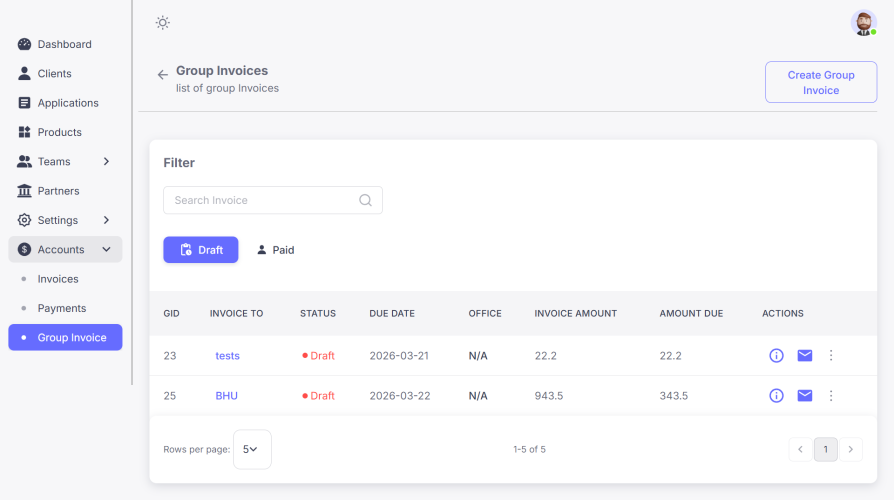Click the search magnifier icon
This screenshot has width=894, height=500.
pyautogui.click(x=366, y=200)
